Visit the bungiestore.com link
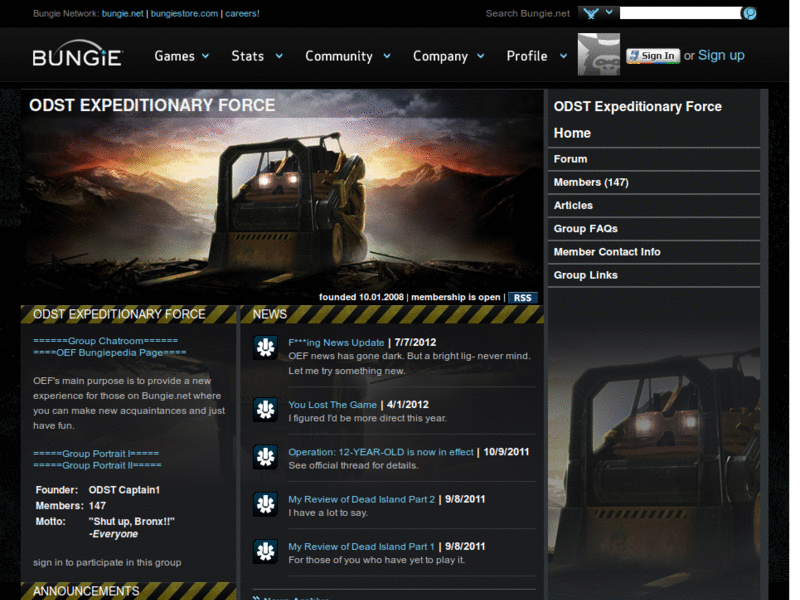Image resolution: width=800 pixels, height=600 pixels. (x=184, y=14)
